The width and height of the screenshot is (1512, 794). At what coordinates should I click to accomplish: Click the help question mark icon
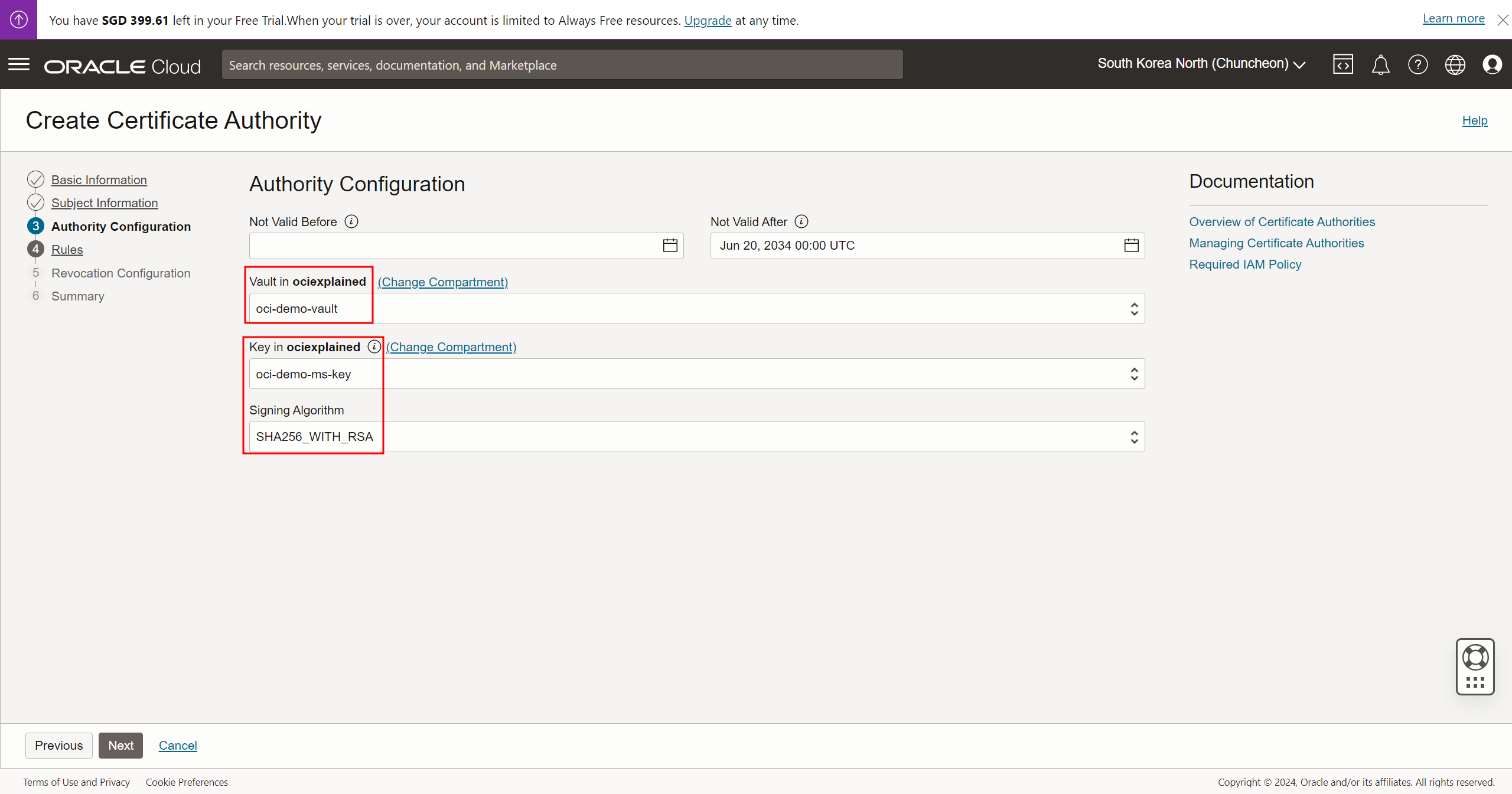point(1417,64)
